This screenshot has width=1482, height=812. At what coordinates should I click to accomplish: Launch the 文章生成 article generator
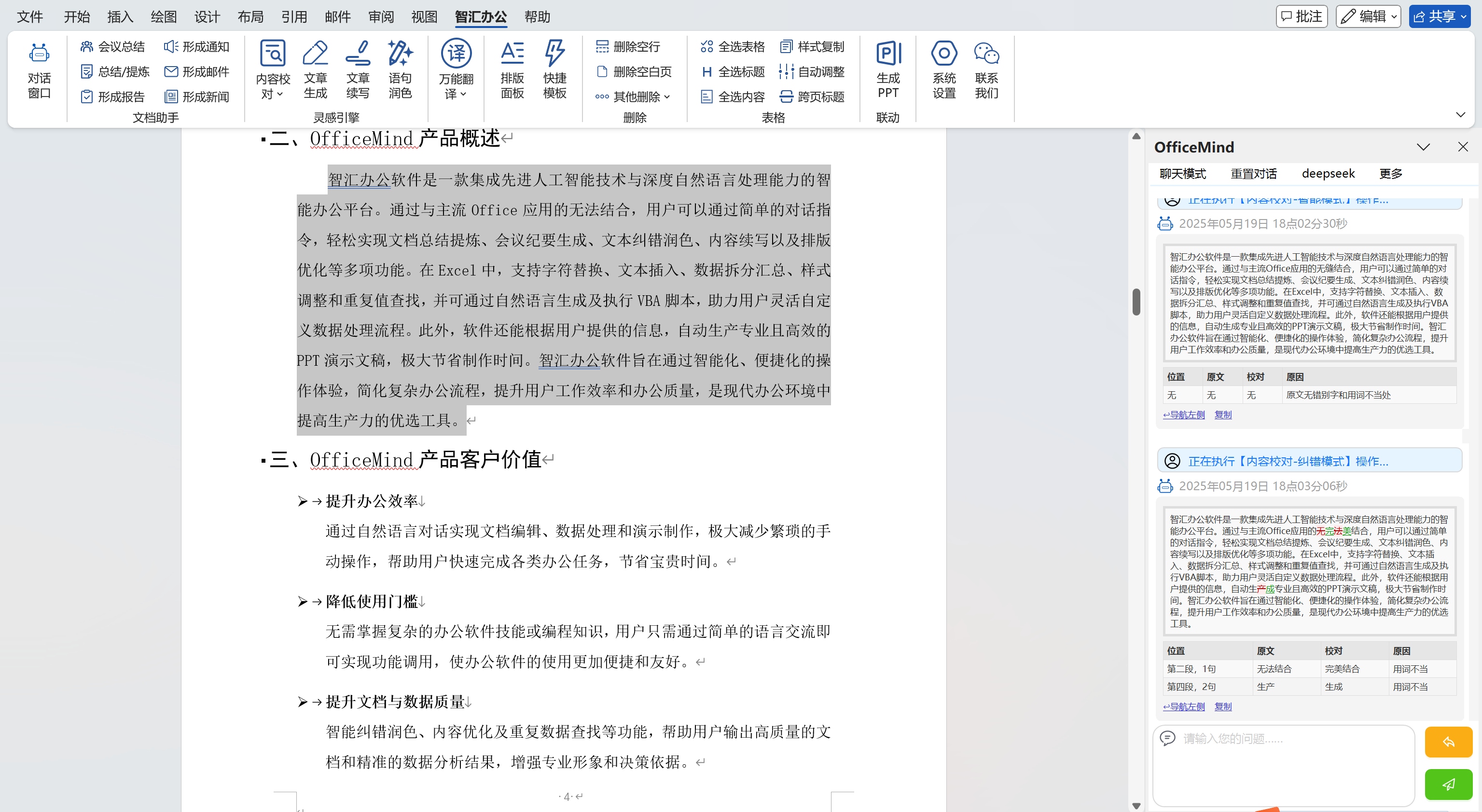pyautogui.click(x=315, y=70)
